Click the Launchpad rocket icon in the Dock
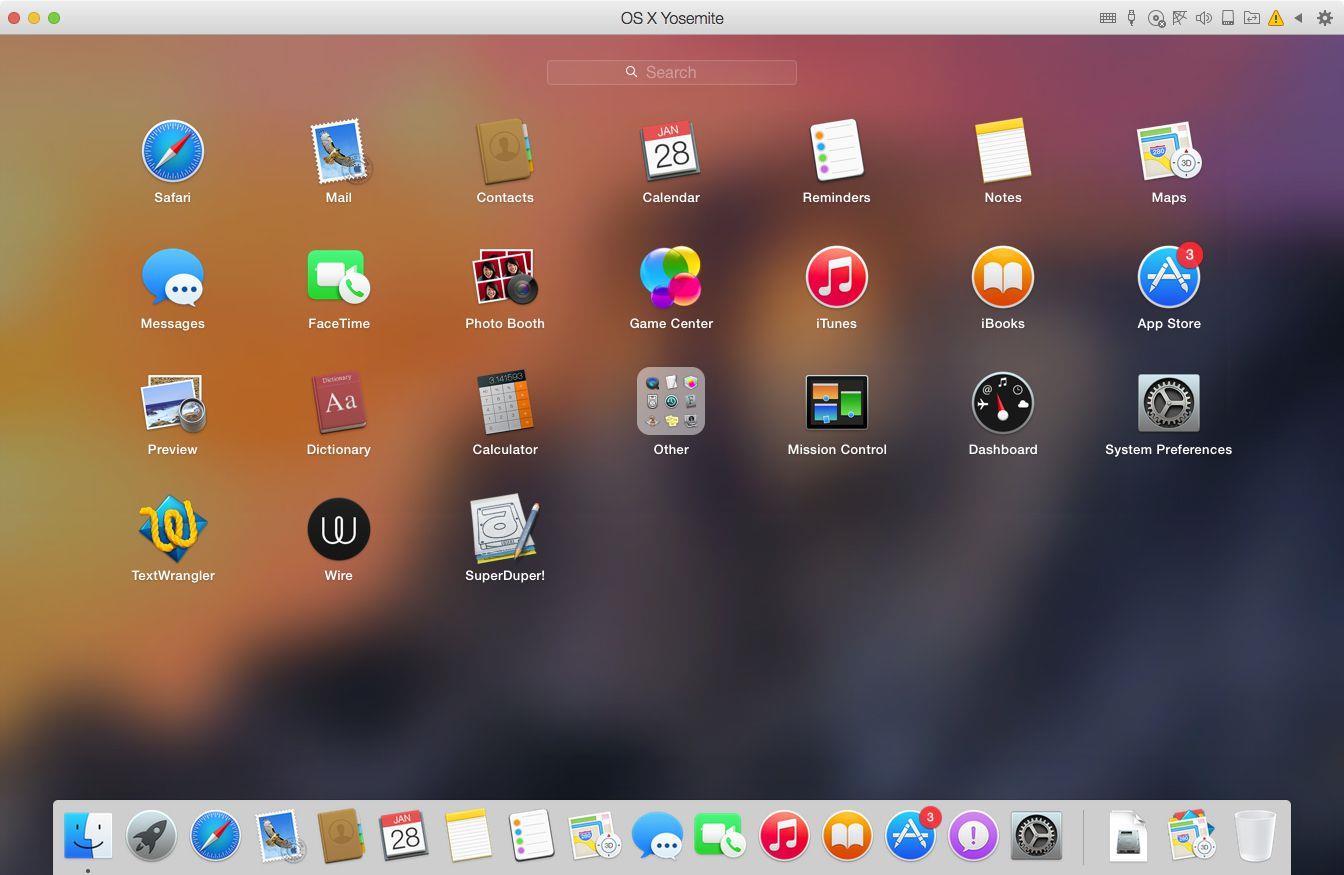This screenshot has height=875, width=1344. coord(151,836)
